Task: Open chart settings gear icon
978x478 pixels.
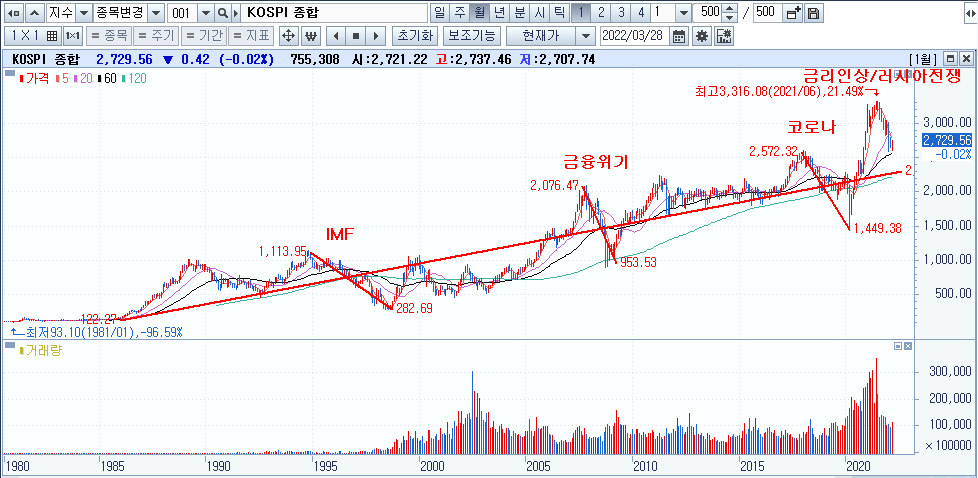Action: point(702,36)
